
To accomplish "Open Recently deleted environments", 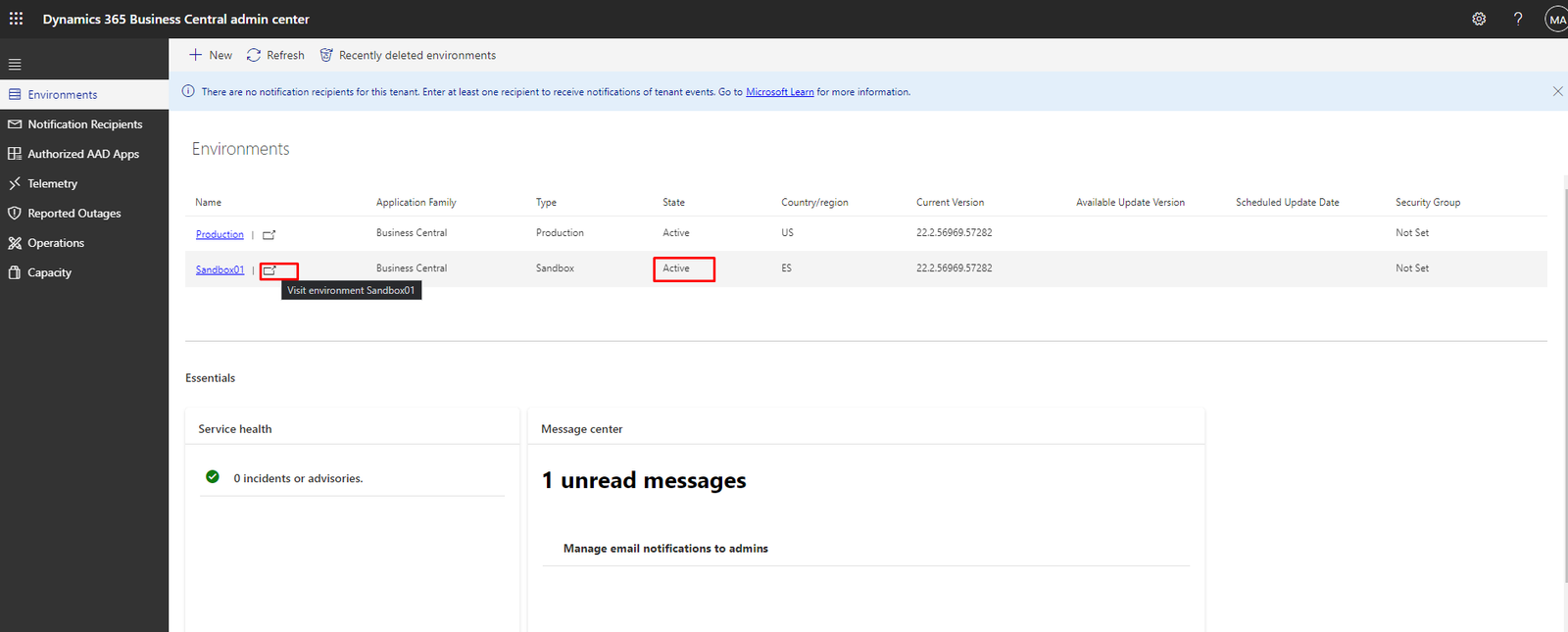I will pyautogui.click(x=408, y=55).
